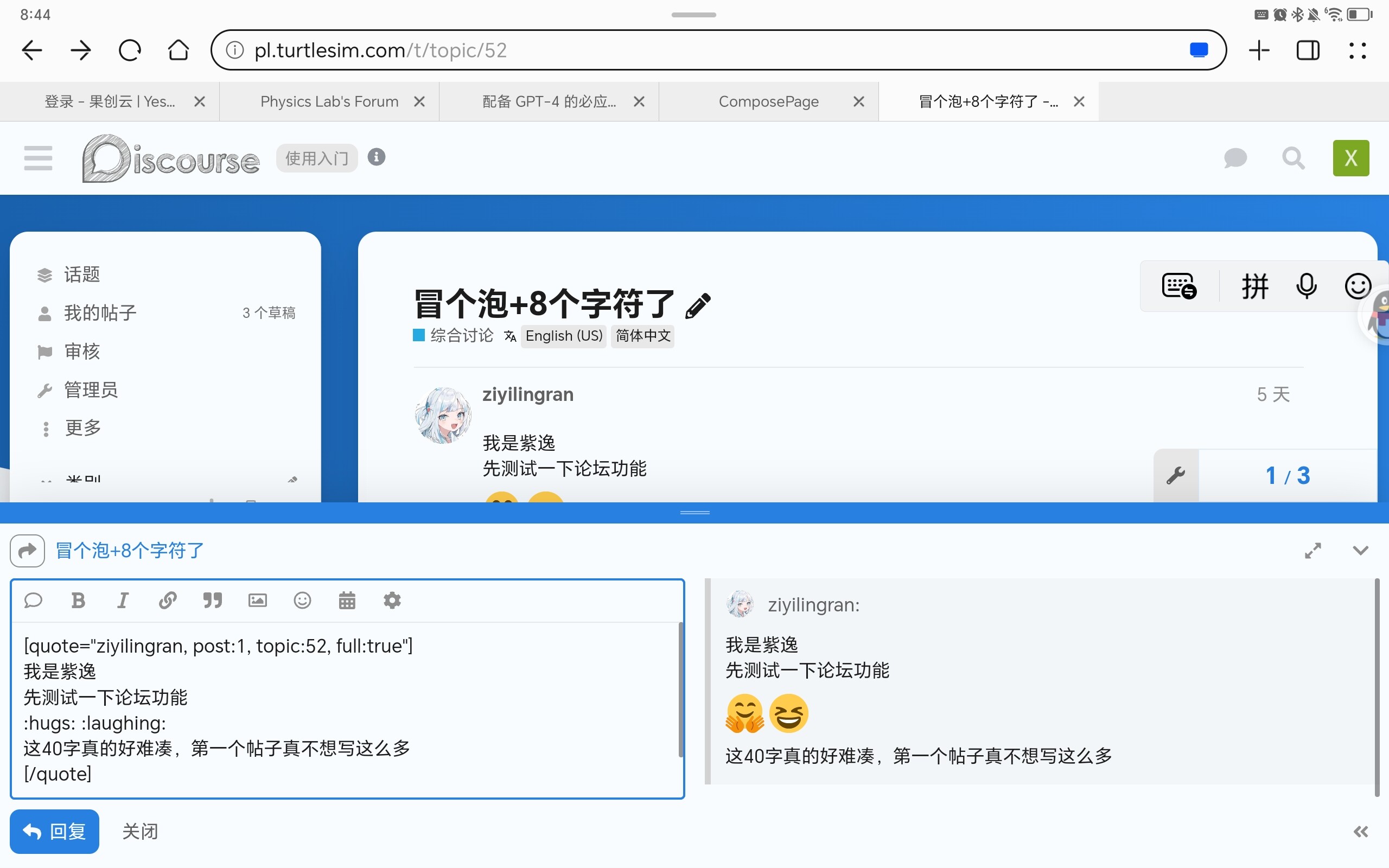Click the Bold formatting icon in composer
1389x868 pixels.
(x=78, y=601)
